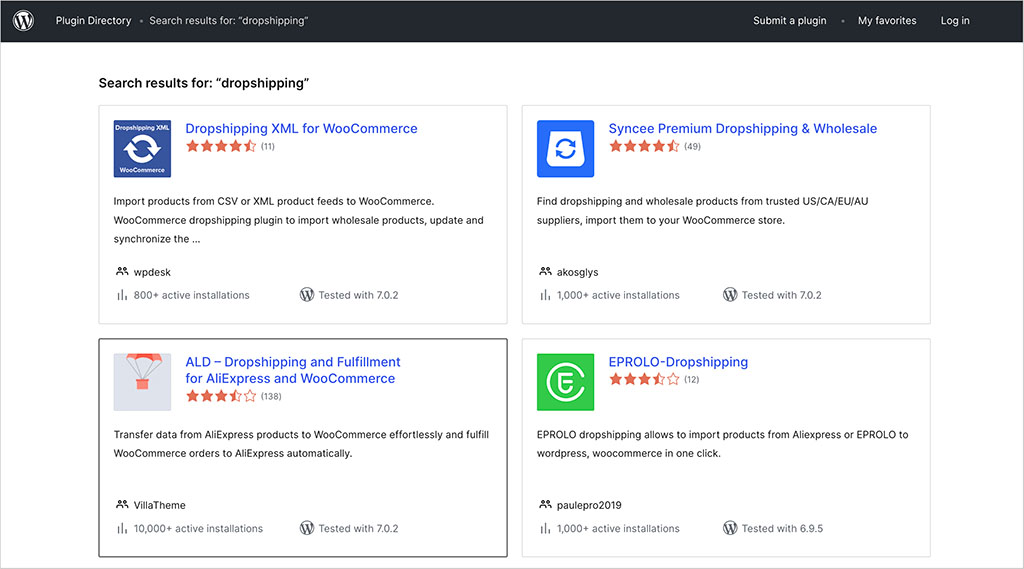The width and height of the screenshot is (1024, 569).
Task: Click the Search results for dropshipping breadcrumb
Action: [x=229, y=21]
